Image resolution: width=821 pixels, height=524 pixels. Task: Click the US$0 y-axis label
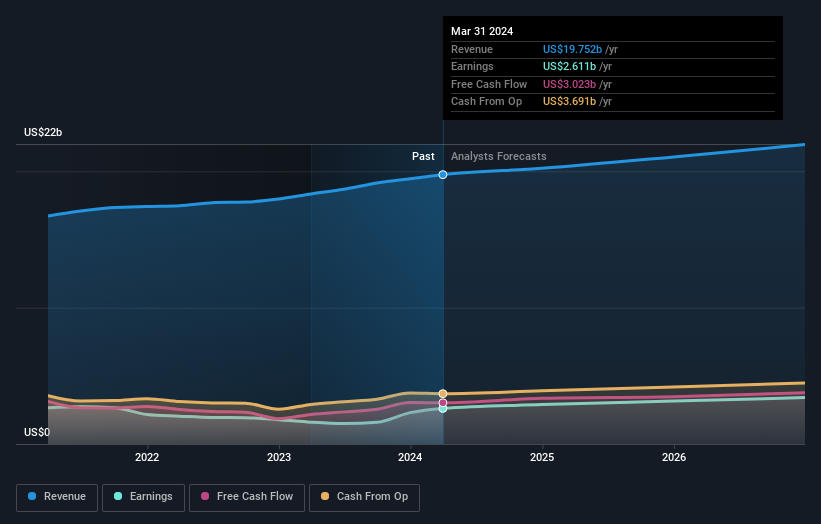37,433
